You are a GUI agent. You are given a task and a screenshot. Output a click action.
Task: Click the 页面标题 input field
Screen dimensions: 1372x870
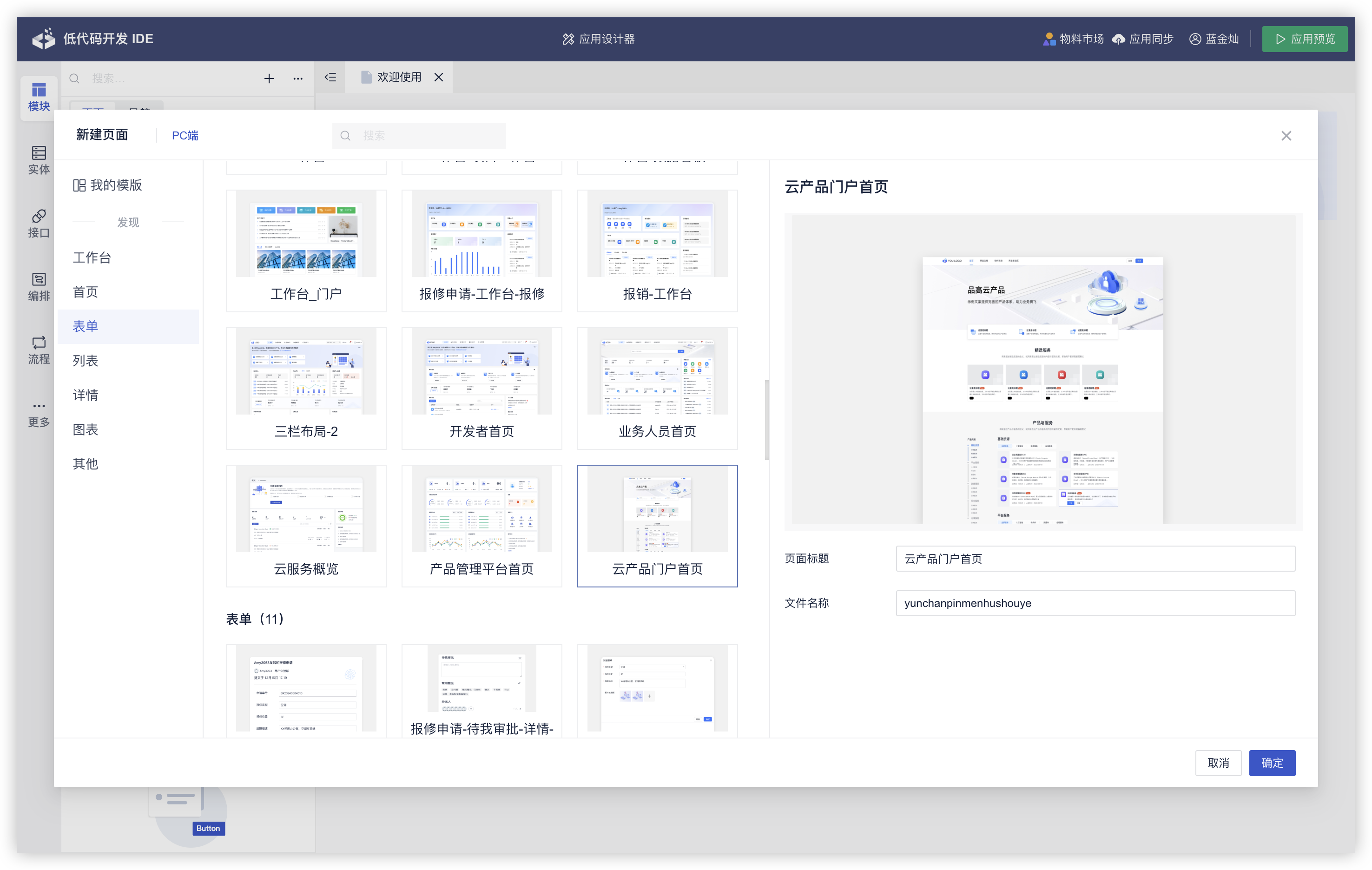1095,558
